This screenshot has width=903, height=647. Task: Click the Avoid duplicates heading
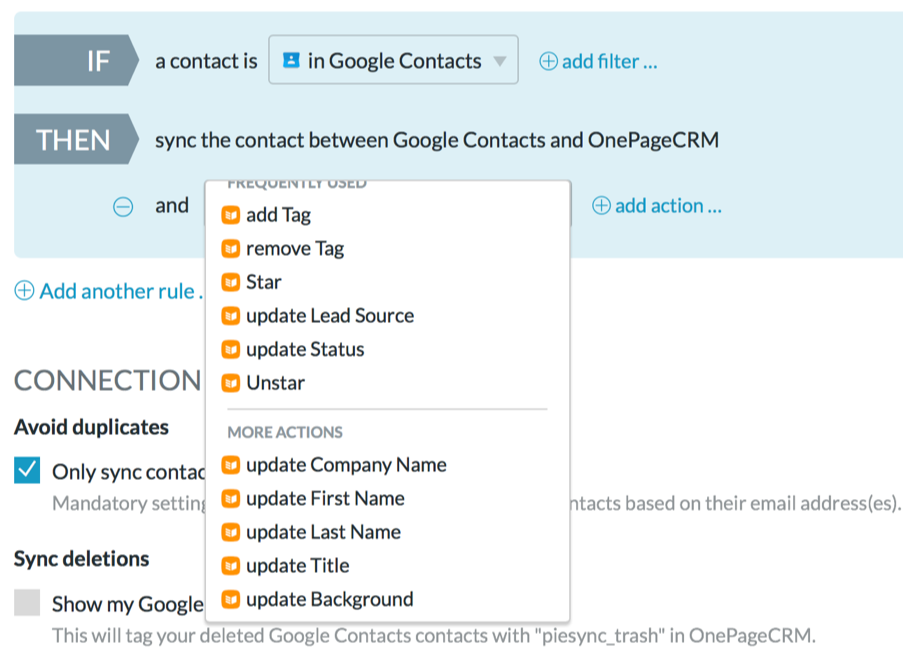click(92, 427)
